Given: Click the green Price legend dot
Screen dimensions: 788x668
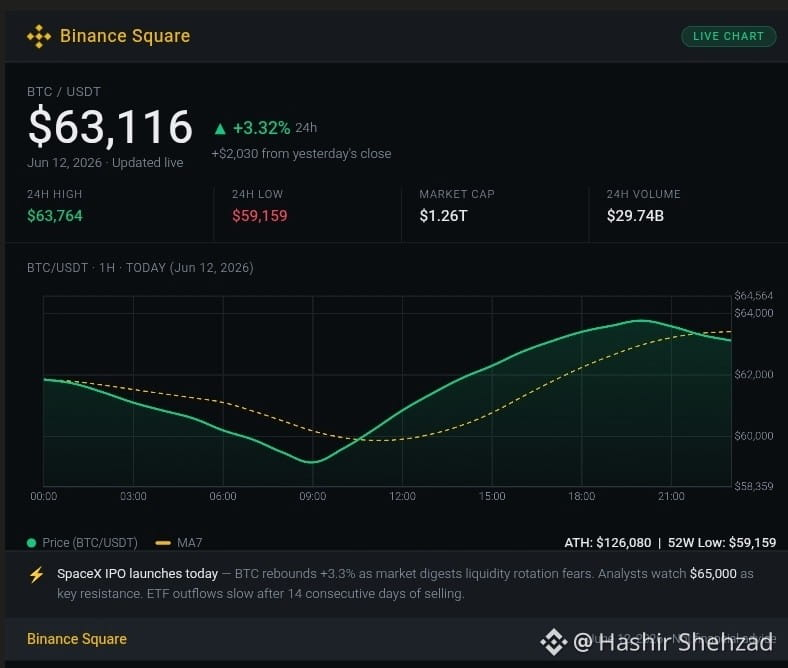Looking at the screenshot, I should tap(31, 543).
